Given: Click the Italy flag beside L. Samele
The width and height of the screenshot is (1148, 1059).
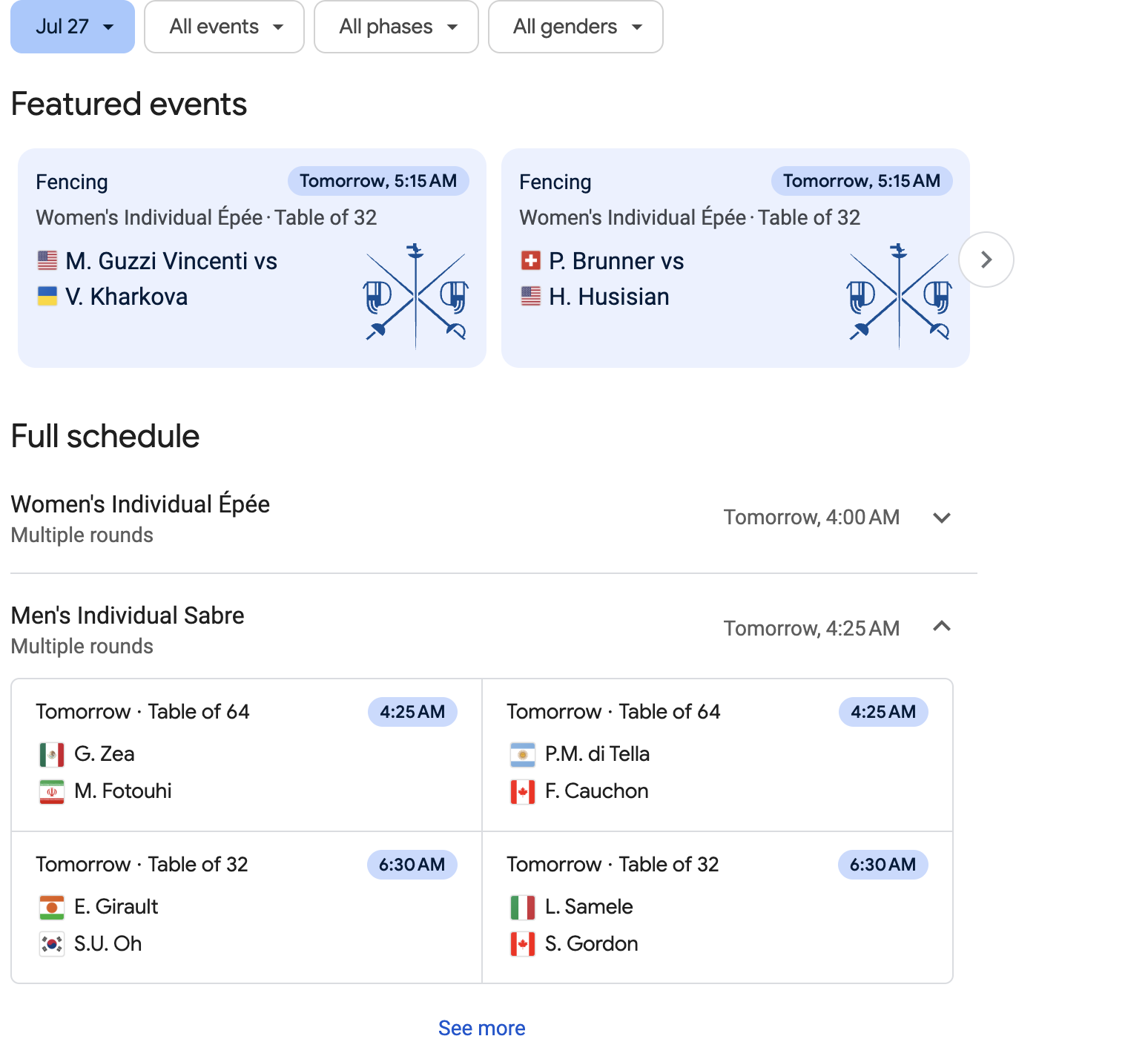Looking at the screenshot, I should (523, 907).
